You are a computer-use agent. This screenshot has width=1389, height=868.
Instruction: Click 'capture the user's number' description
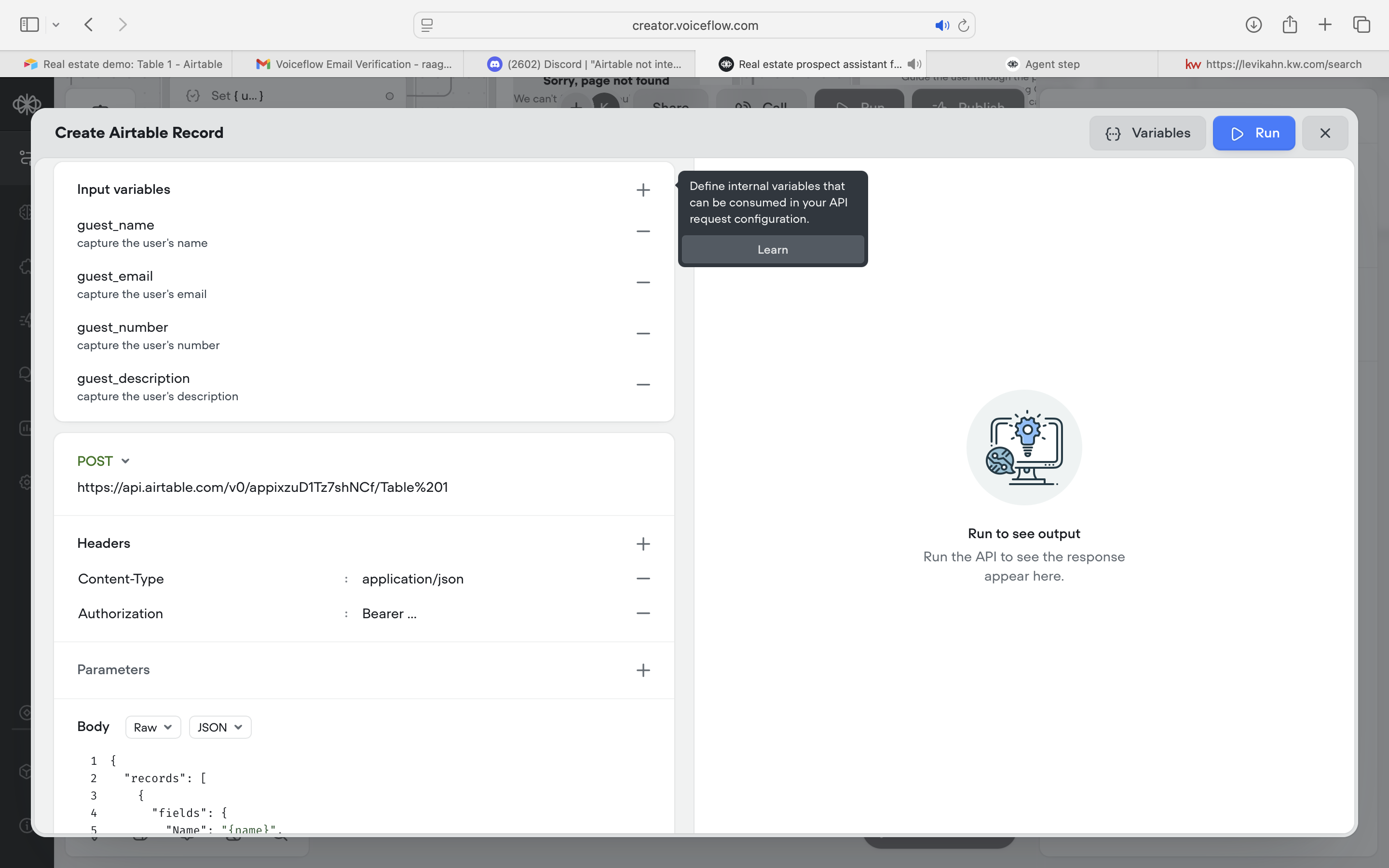pyautogui.click(x=148, y=345)
